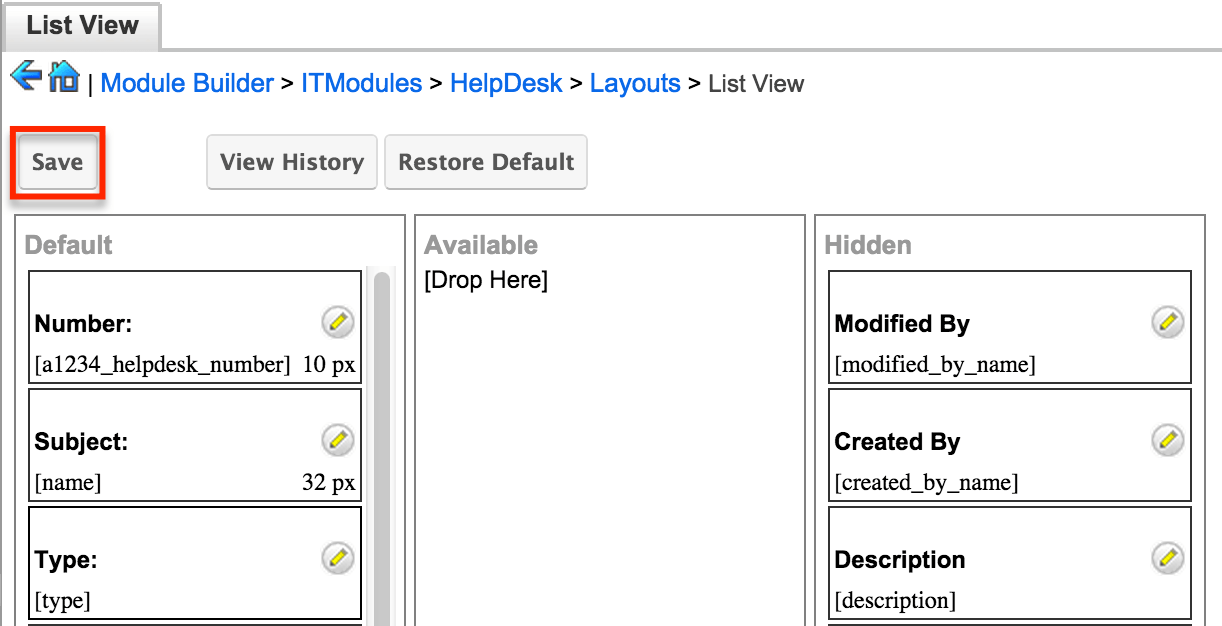
Task: Open the edit icon for the Type field
Action: pos(337,558)
